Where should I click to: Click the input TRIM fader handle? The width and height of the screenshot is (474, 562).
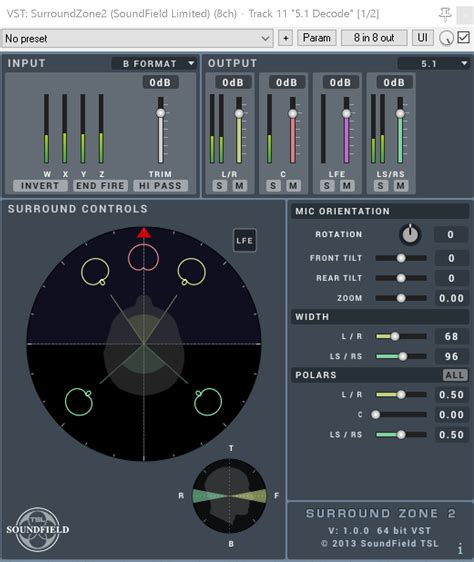pos(161,113)
